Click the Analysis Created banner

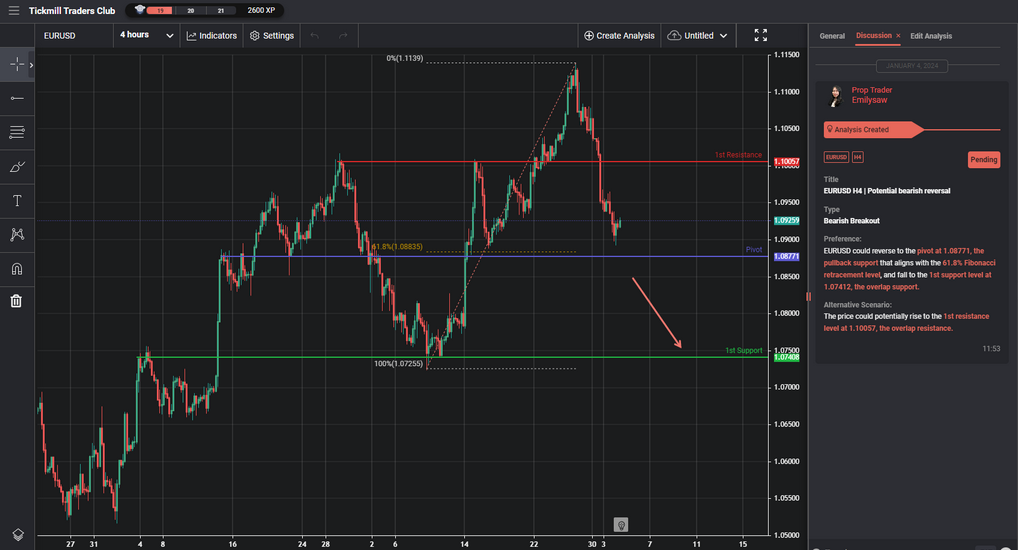click(x=873, y=129)
